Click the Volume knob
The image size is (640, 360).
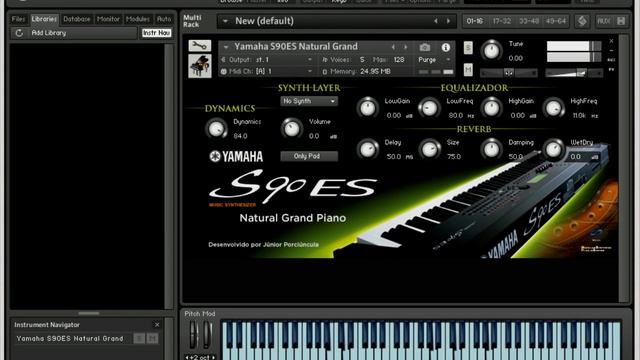click(x=291, y=129)
